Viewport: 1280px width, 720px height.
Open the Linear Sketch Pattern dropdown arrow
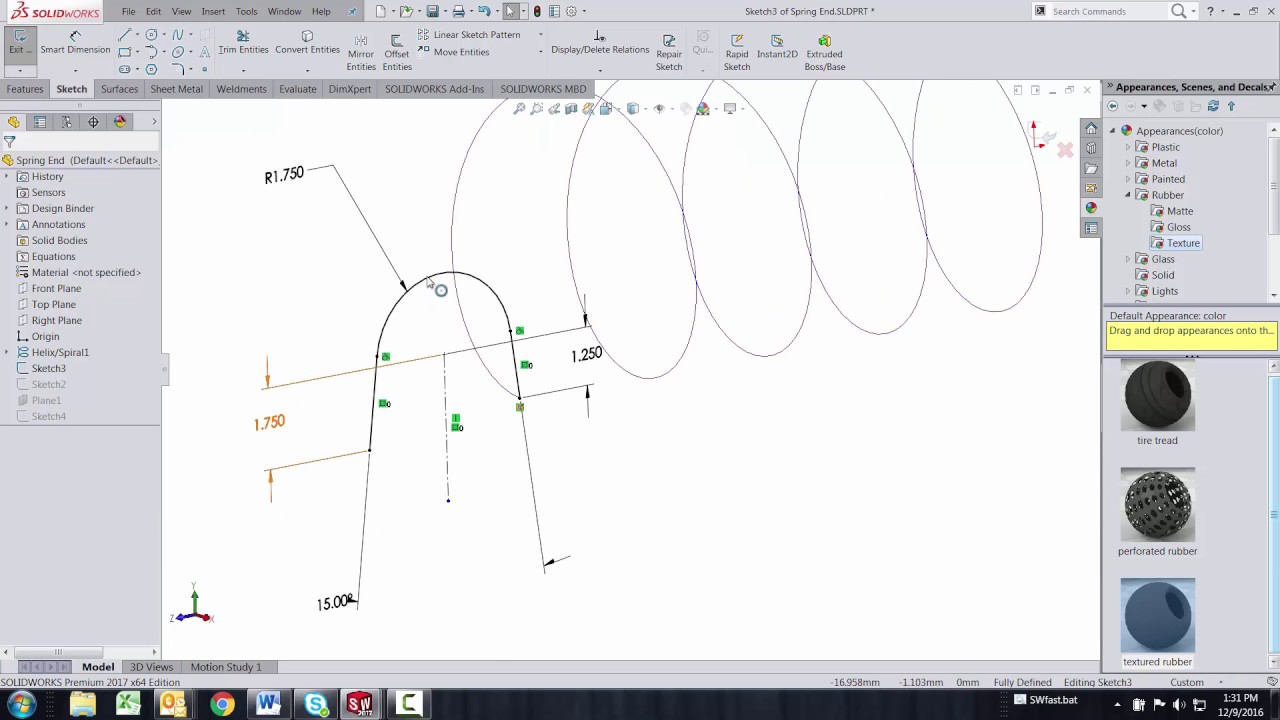coord(540,35)
